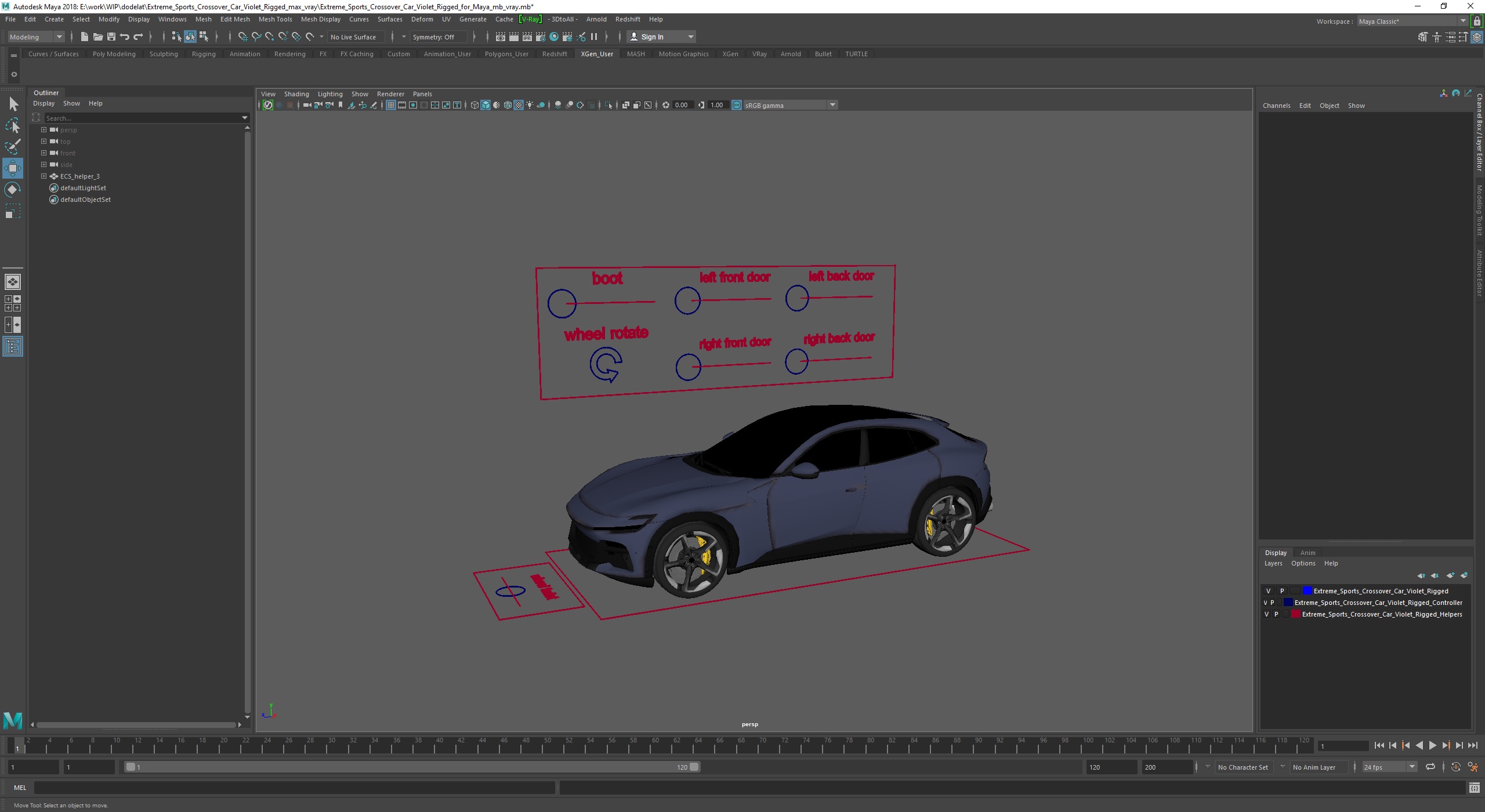Image resolution: width=1485 pixels, height=812 pixels.
Task: Toggle color management ON button
Action: (x=737, y=105)
